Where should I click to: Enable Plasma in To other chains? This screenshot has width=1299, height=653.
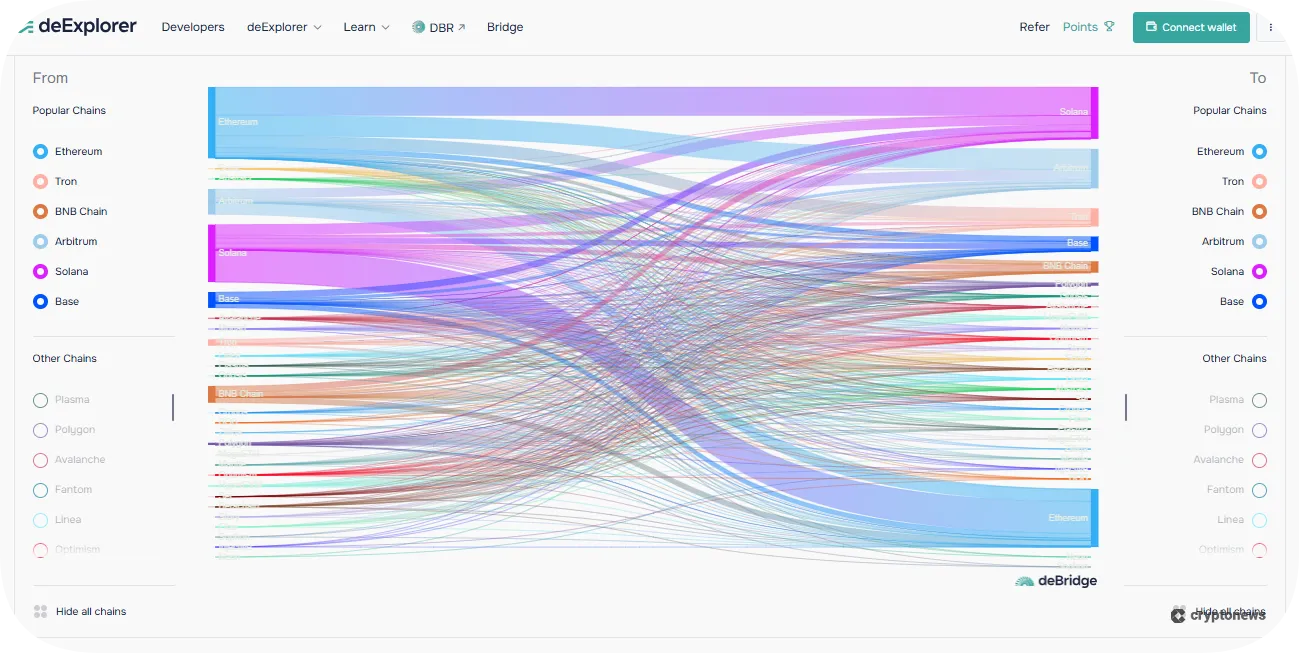pos(1238,400)
